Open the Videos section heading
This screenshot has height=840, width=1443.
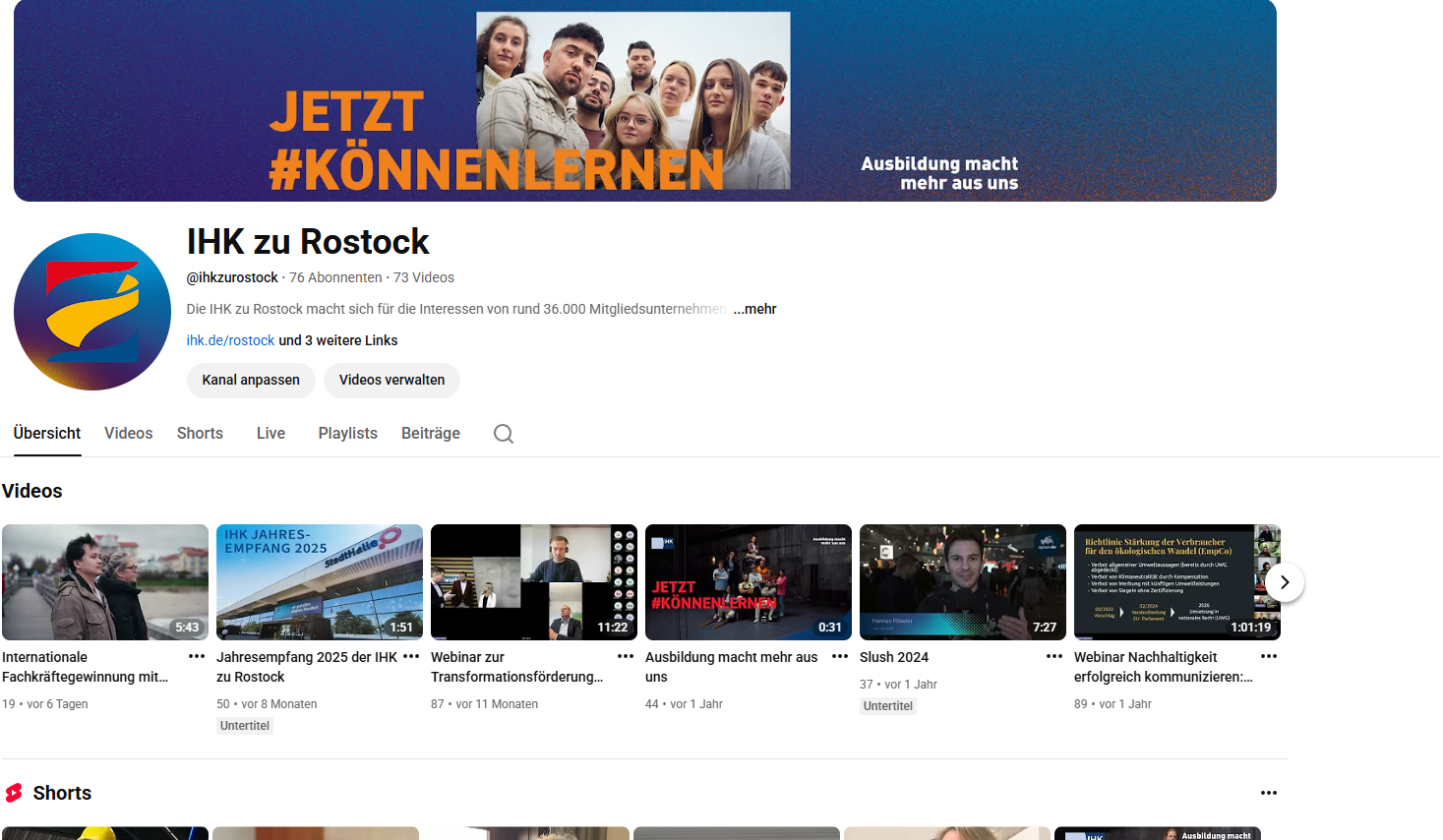tap(32, 491)
